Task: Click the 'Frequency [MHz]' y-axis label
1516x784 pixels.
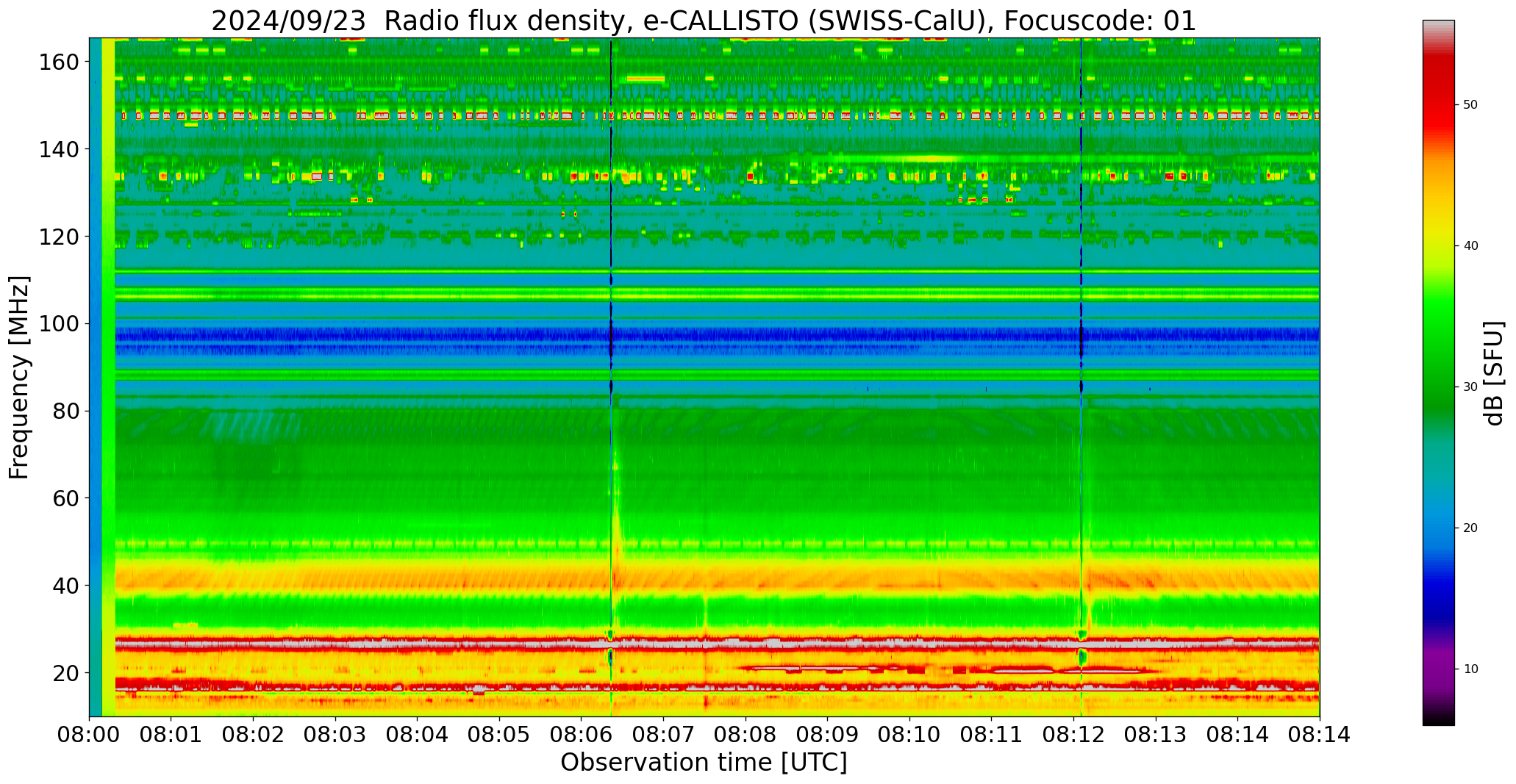Action: point(20,378)
